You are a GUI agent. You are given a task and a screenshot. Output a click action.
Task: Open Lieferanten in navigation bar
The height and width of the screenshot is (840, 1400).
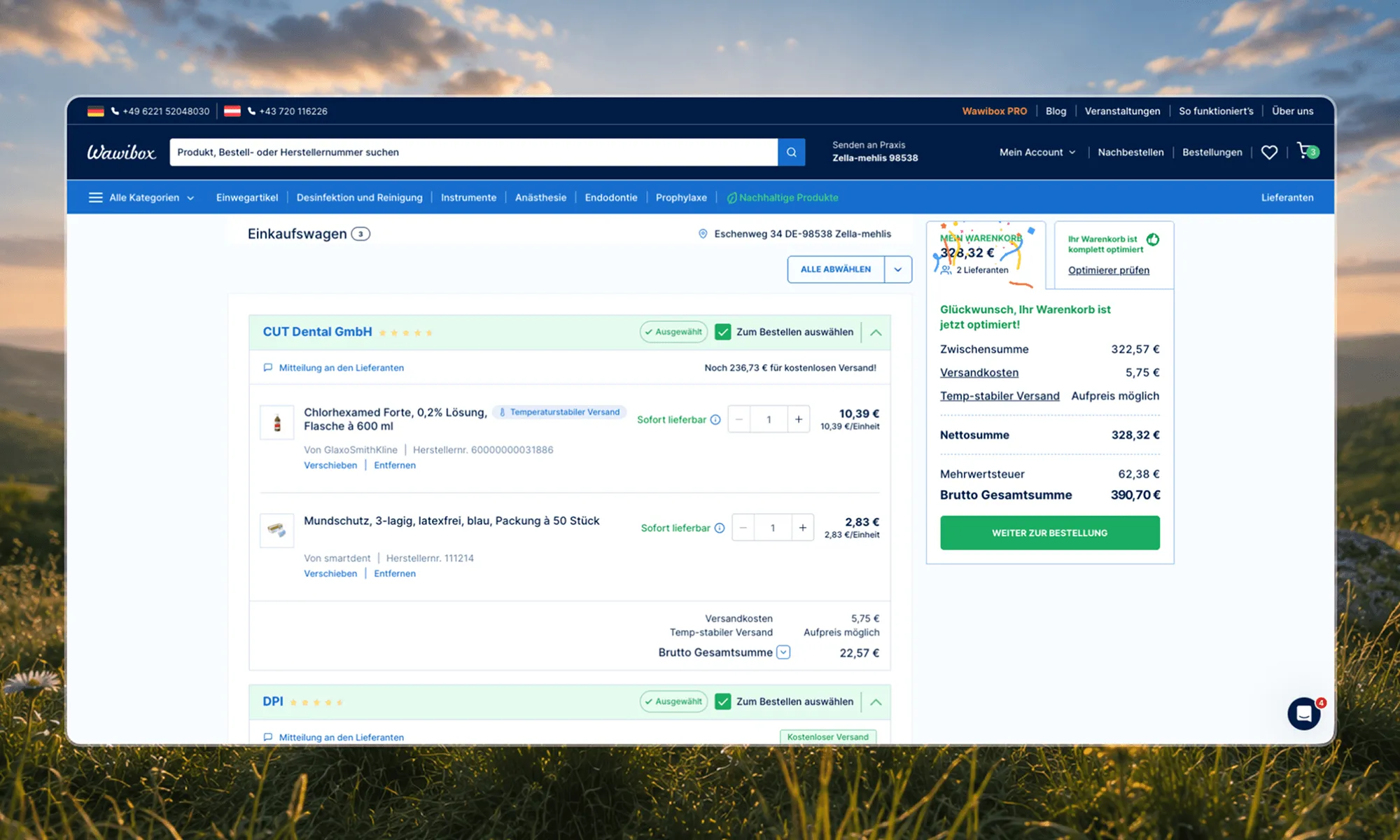click(1287, 197)
